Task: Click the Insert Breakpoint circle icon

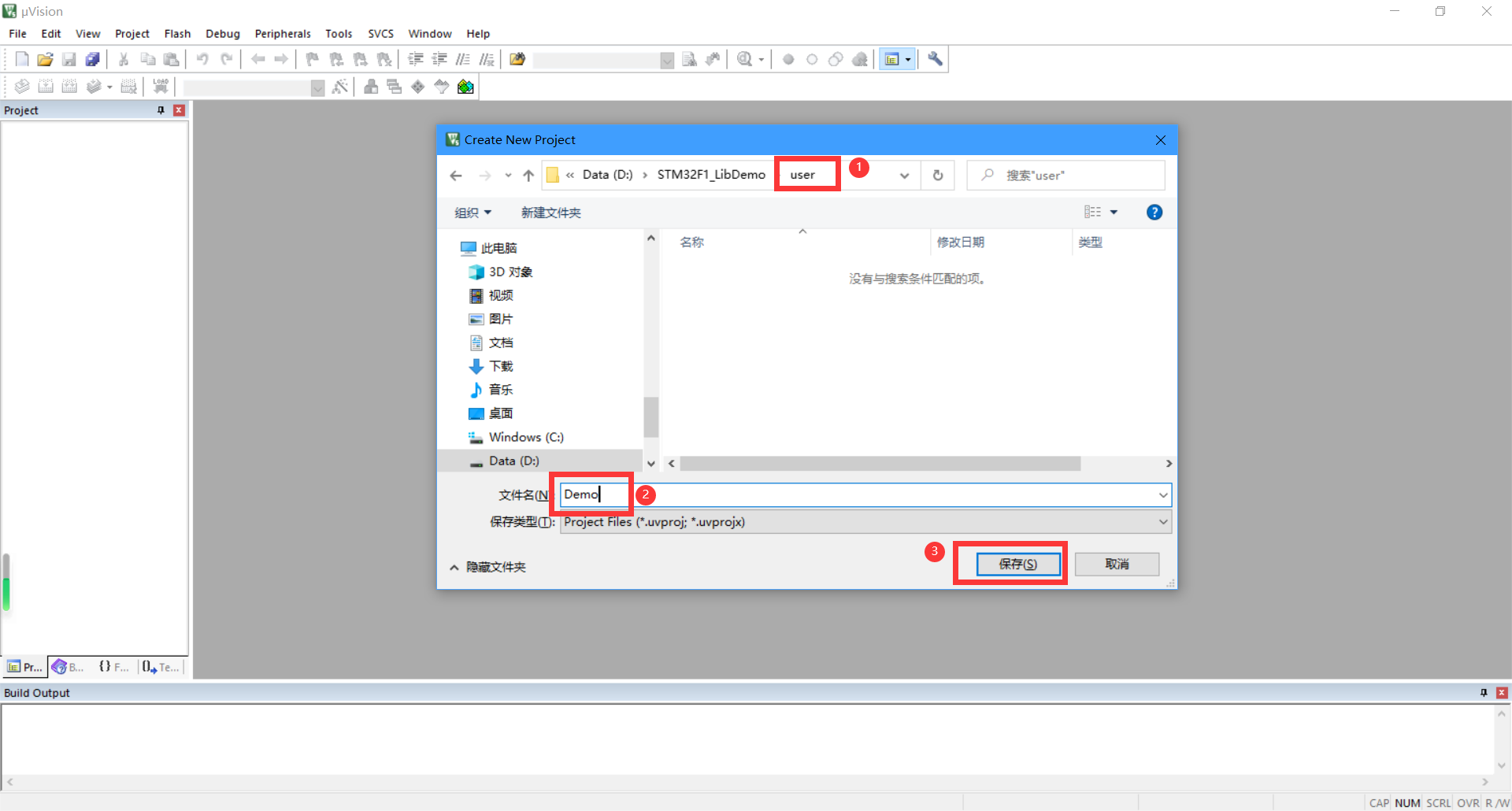Action: tap(788, 59)
